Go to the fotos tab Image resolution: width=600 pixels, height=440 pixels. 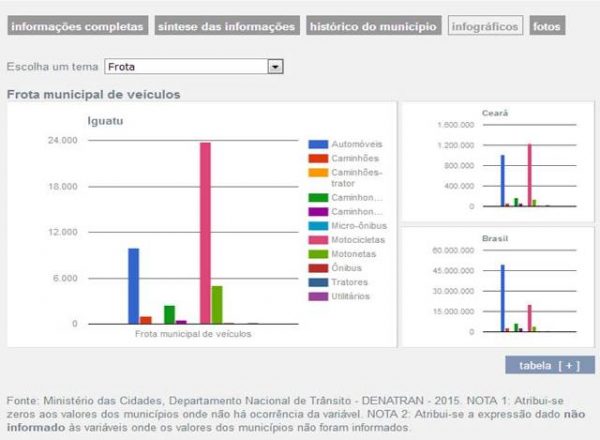tap(546, 26)
